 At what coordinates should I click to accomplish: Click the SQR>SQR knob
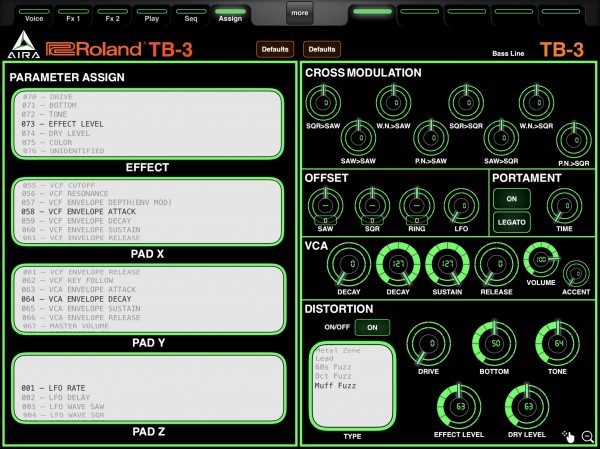tap(466, 102)
